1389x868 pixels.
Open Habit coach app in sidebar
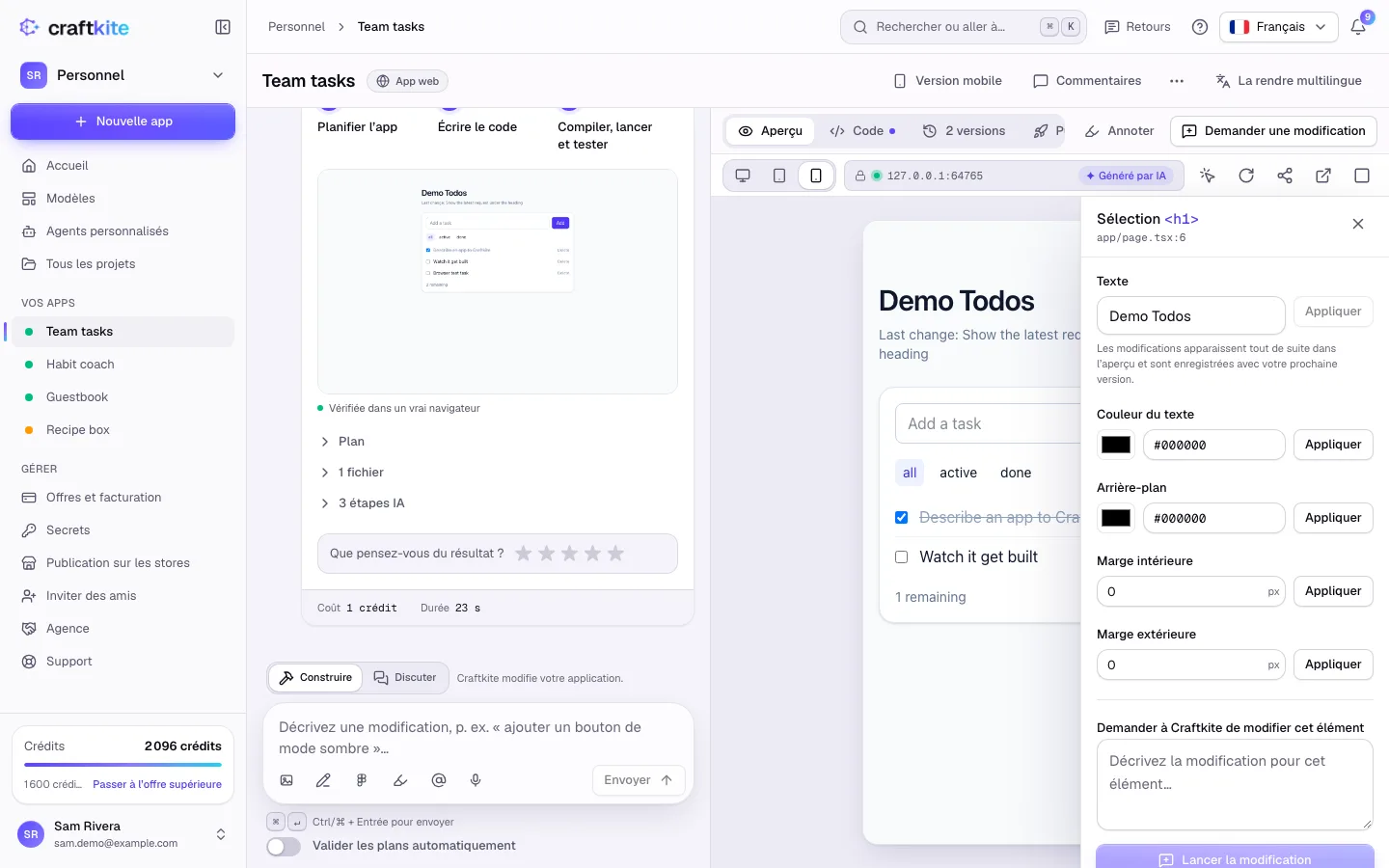click(123, 365)
